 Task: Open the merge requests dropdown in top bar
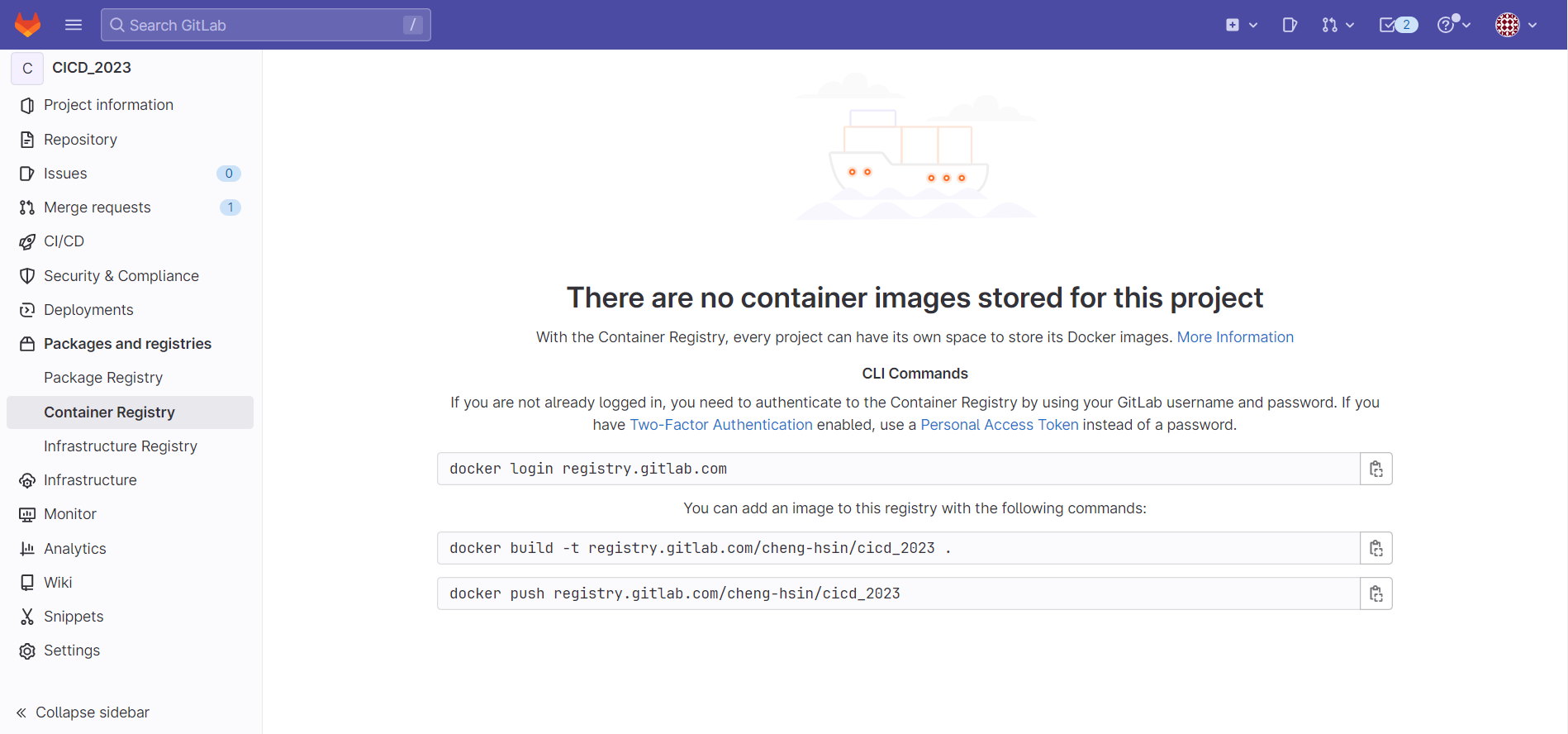[x=1338, y=25]
